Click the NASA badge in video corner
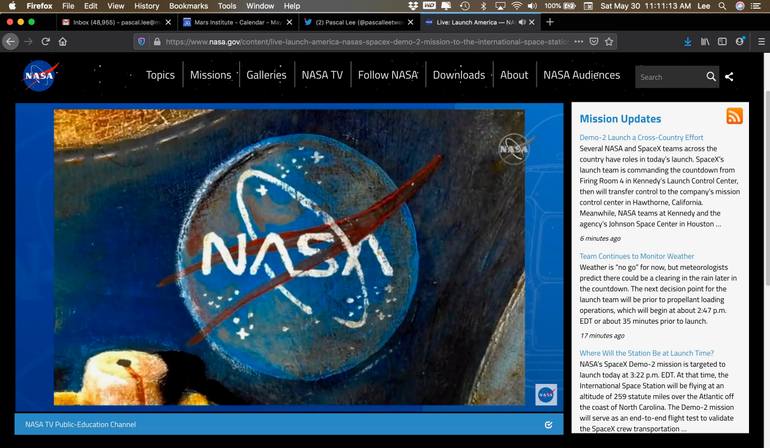The height and width of the screenshot is (448, 770). [x=546, y=394]
